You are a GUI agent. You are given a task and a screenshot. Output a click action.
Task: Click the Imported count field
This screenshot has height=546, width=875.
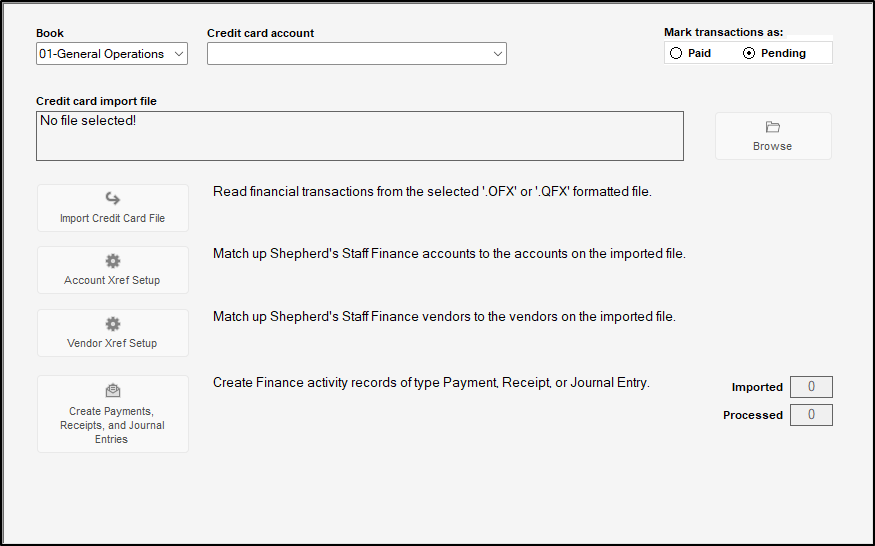coord(811,387)
